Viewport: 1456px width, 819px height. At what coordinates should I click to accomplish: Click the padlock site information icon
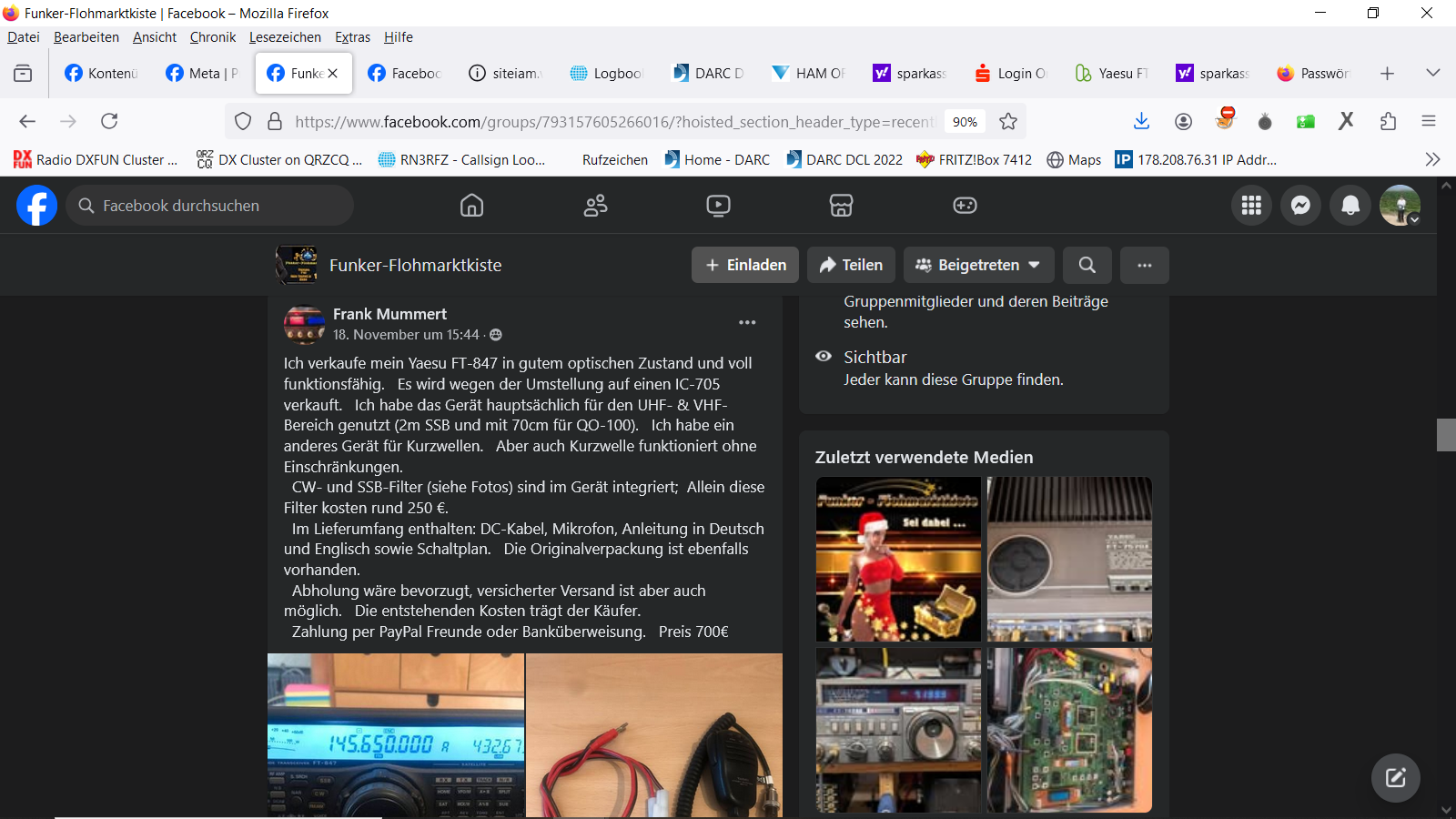pyautogui.click(x=275, y=121)
